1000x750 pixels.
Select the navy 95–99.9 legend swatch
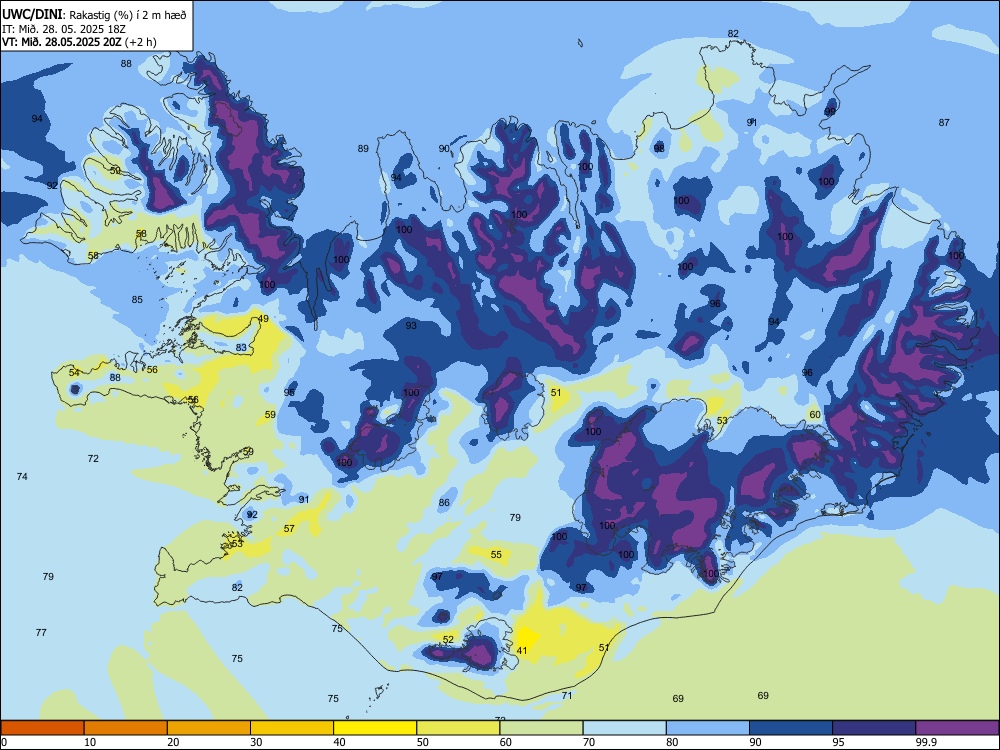874,728
